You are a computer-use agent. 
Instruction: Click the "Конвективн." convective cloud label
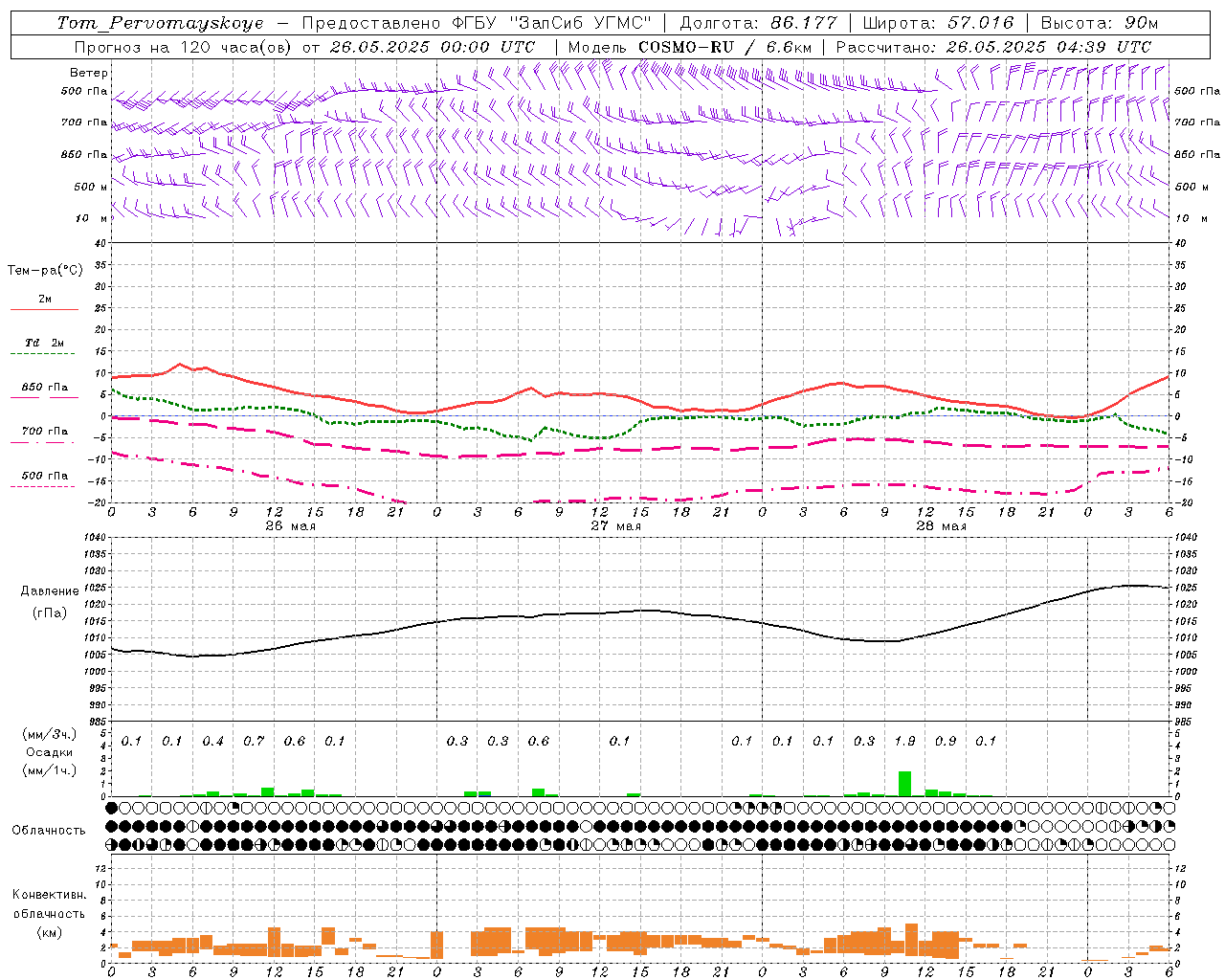pyautogui.click(x=49, y=895)
